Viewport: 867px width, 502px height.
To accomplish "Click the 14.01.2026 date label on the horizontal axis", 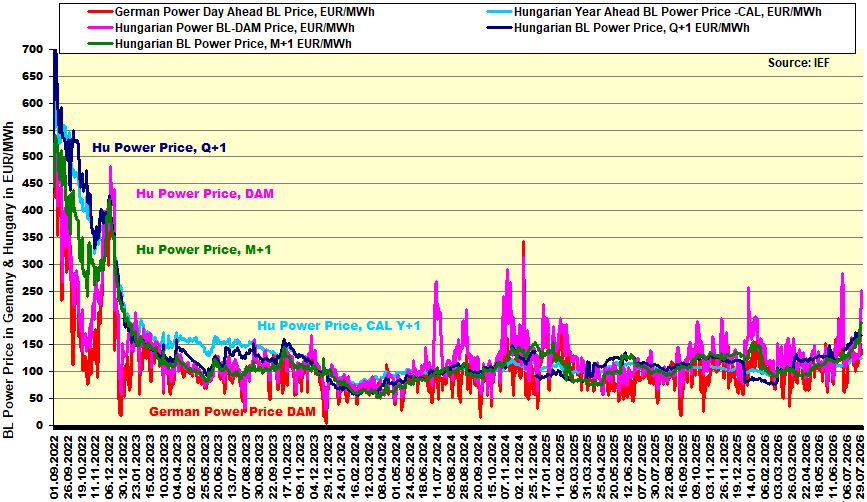I will 752,467.
